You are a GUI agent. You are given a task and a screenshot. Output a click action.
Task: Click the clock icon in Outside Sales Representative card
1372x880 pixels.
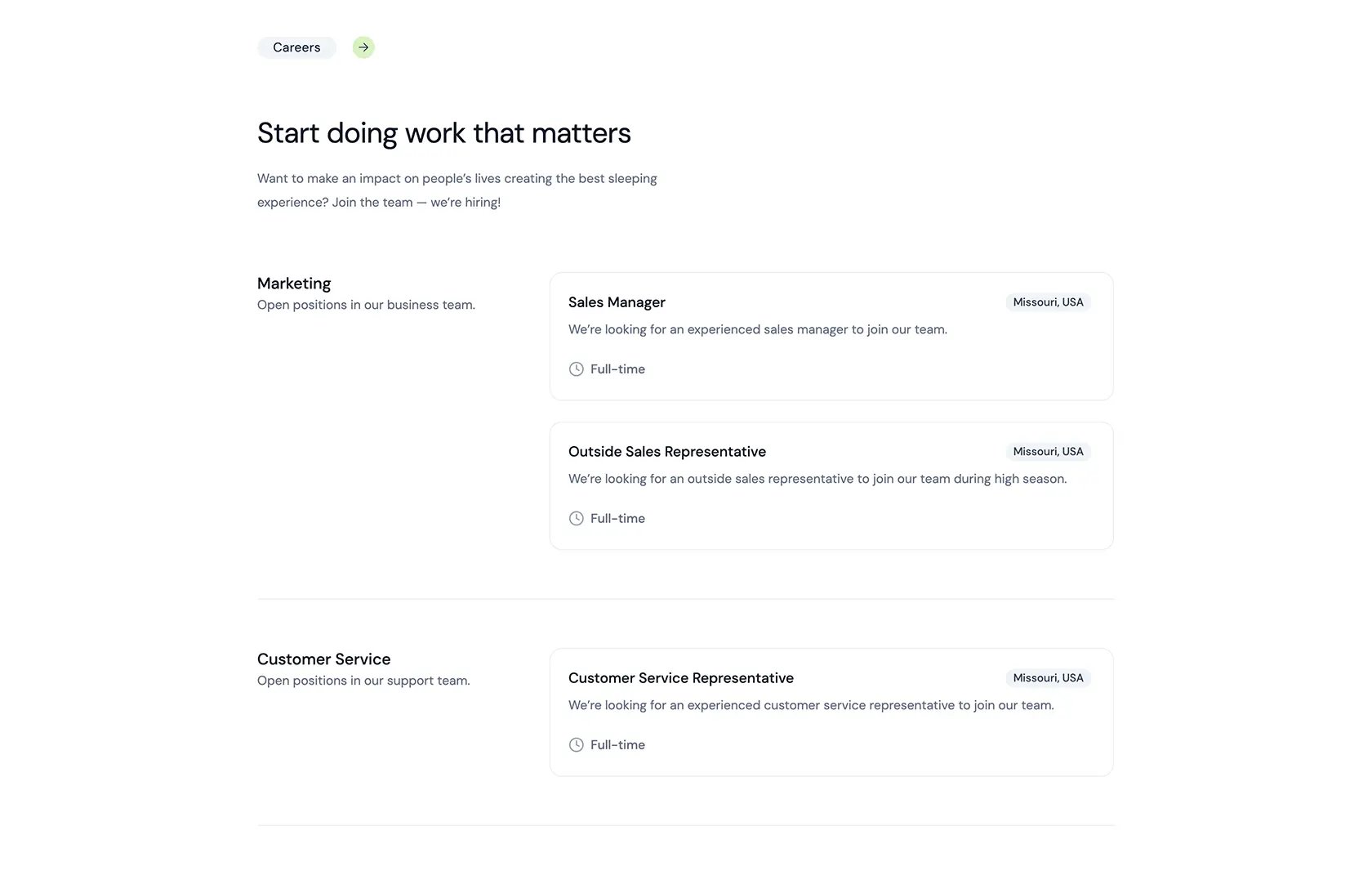click(577, 519)
